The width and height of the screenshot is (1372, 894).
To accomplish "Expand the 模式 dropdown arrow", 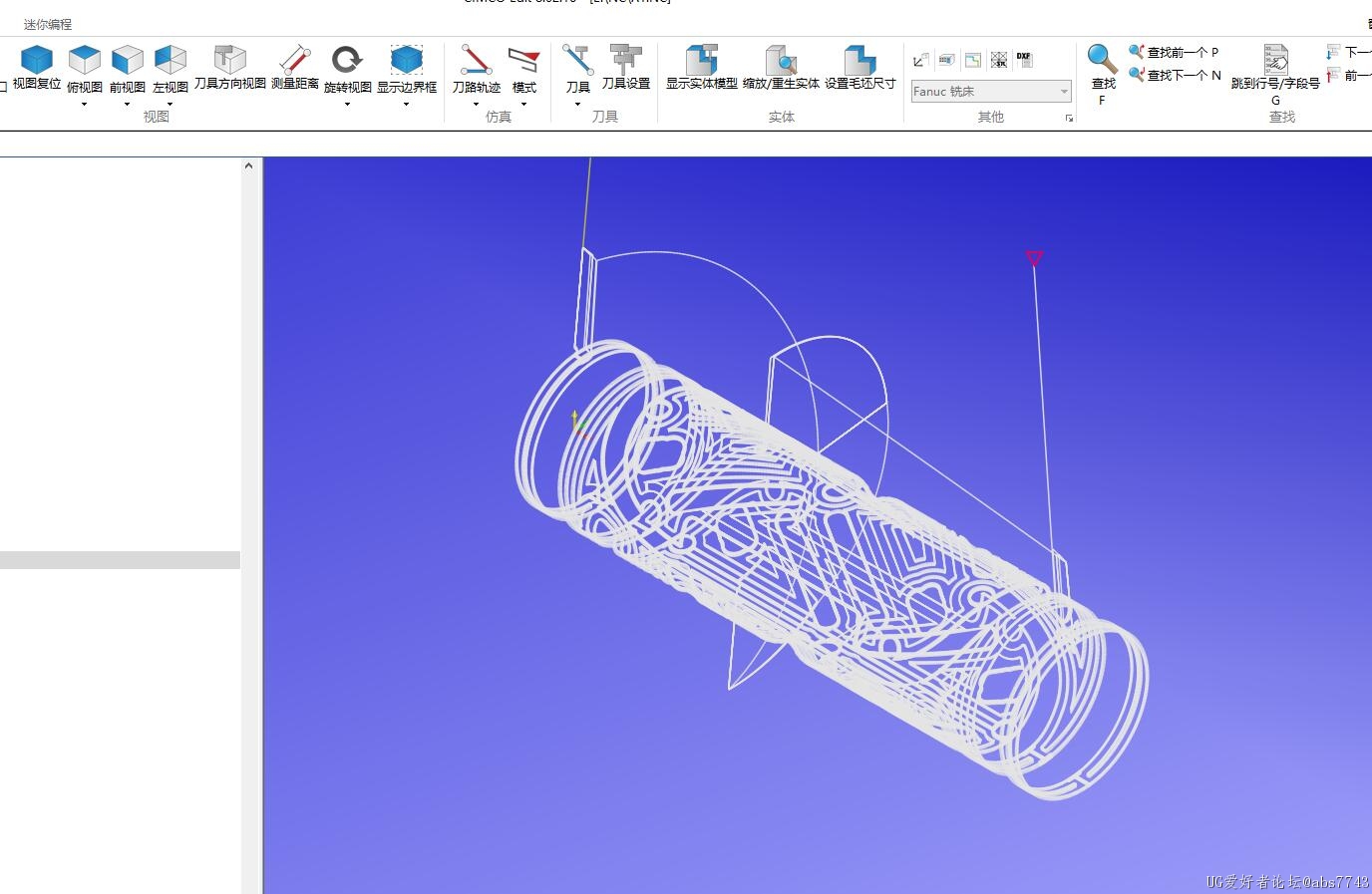I will 523,104.
